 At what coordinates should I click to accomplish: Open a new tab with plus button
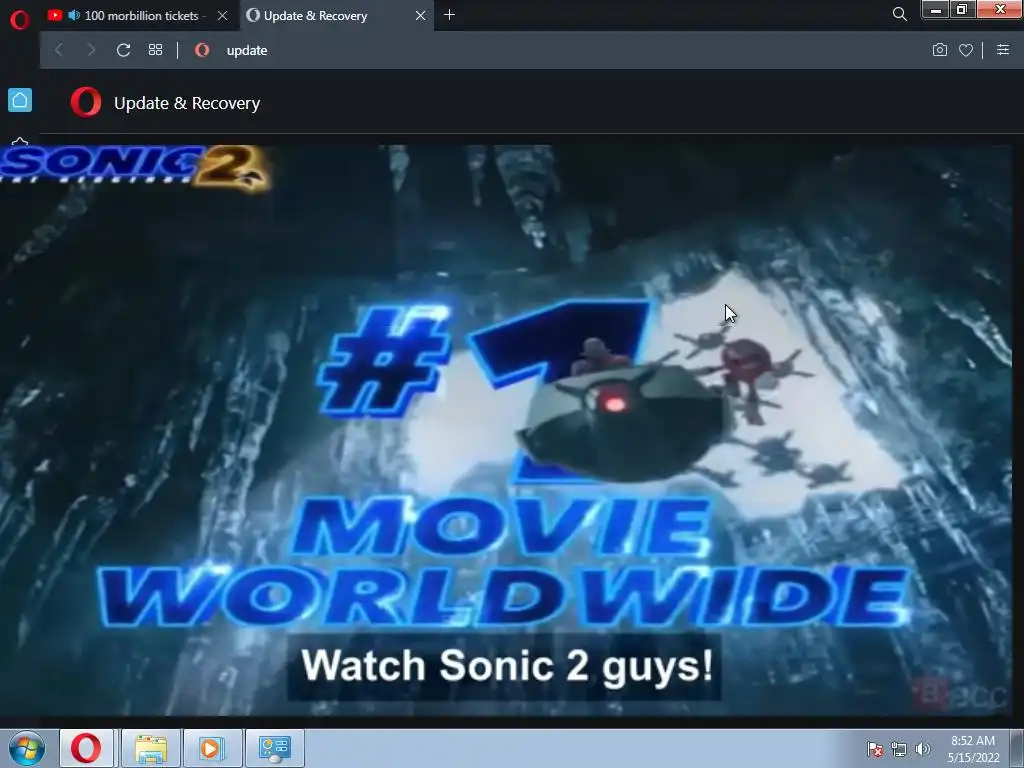click(x=449, y=15)
